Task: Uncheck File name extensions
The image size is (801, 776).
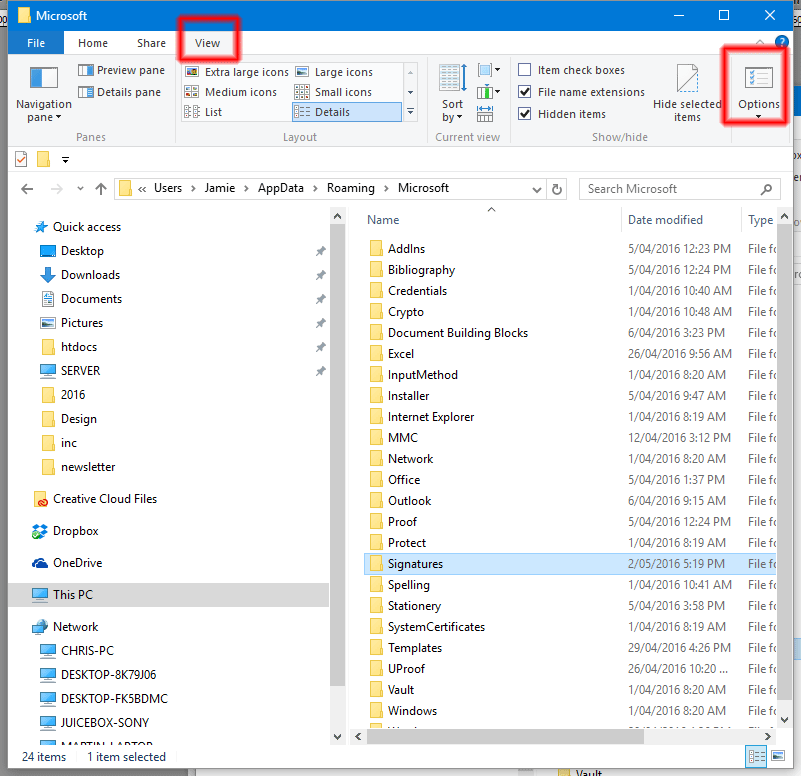Action: coord(524,91)
